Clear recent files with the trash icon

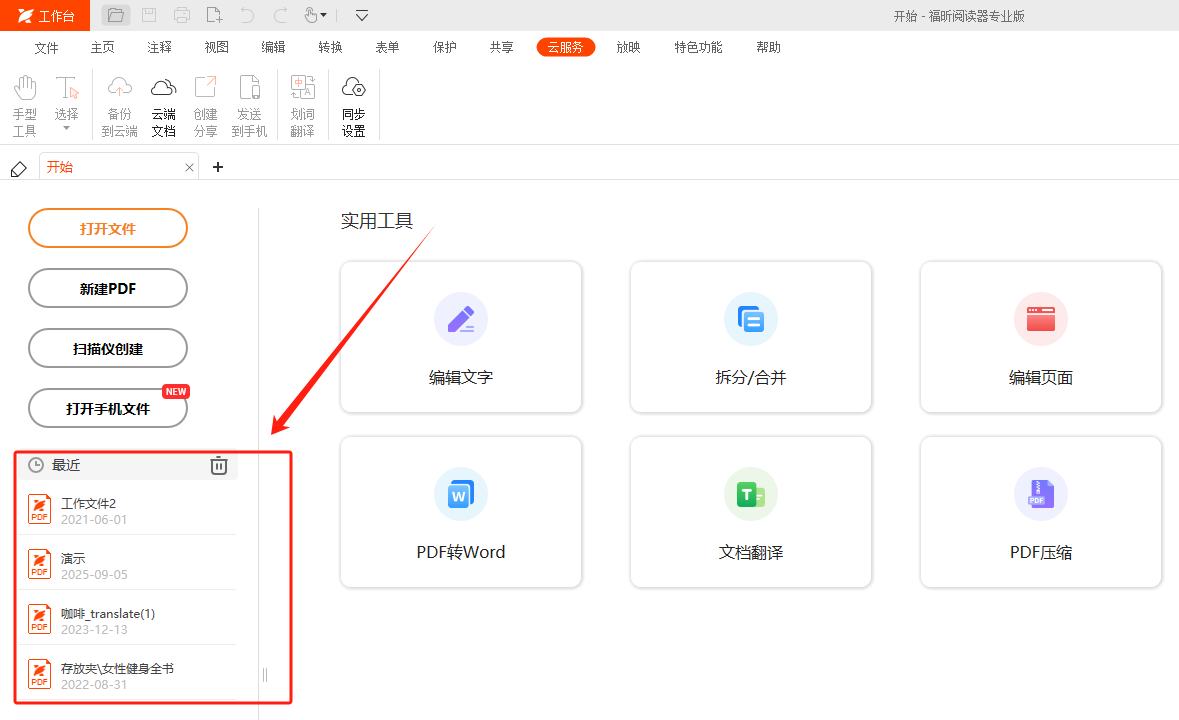219,465
